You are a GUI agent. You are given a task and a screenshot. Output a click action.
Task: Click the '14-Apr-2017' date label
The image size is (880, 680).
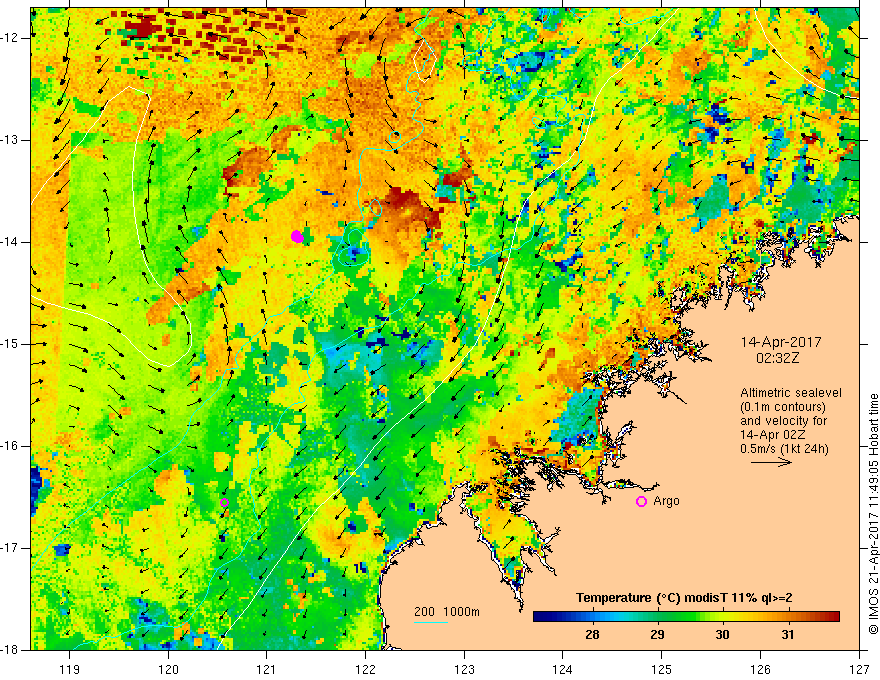781,342
